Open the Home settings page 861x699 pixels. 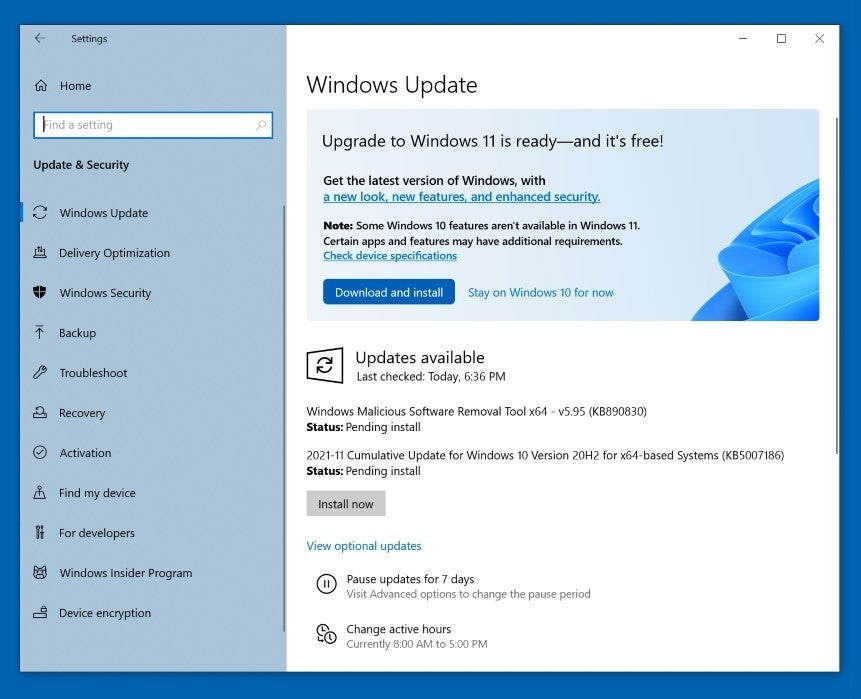click(75, 86)
